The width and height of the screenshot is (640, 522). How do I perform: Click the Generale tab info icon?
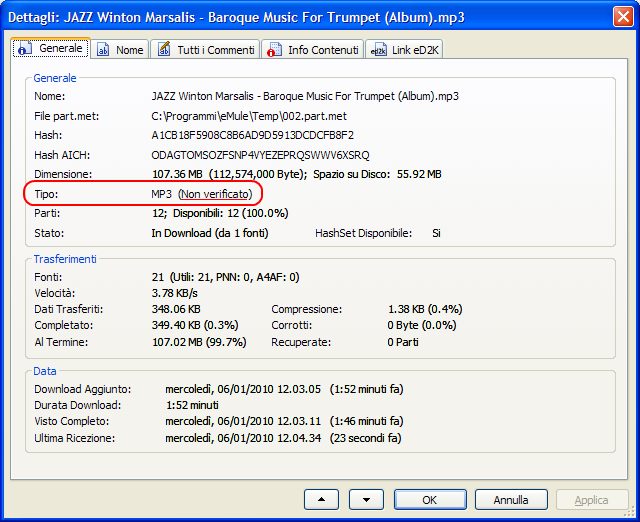point(24,49)
